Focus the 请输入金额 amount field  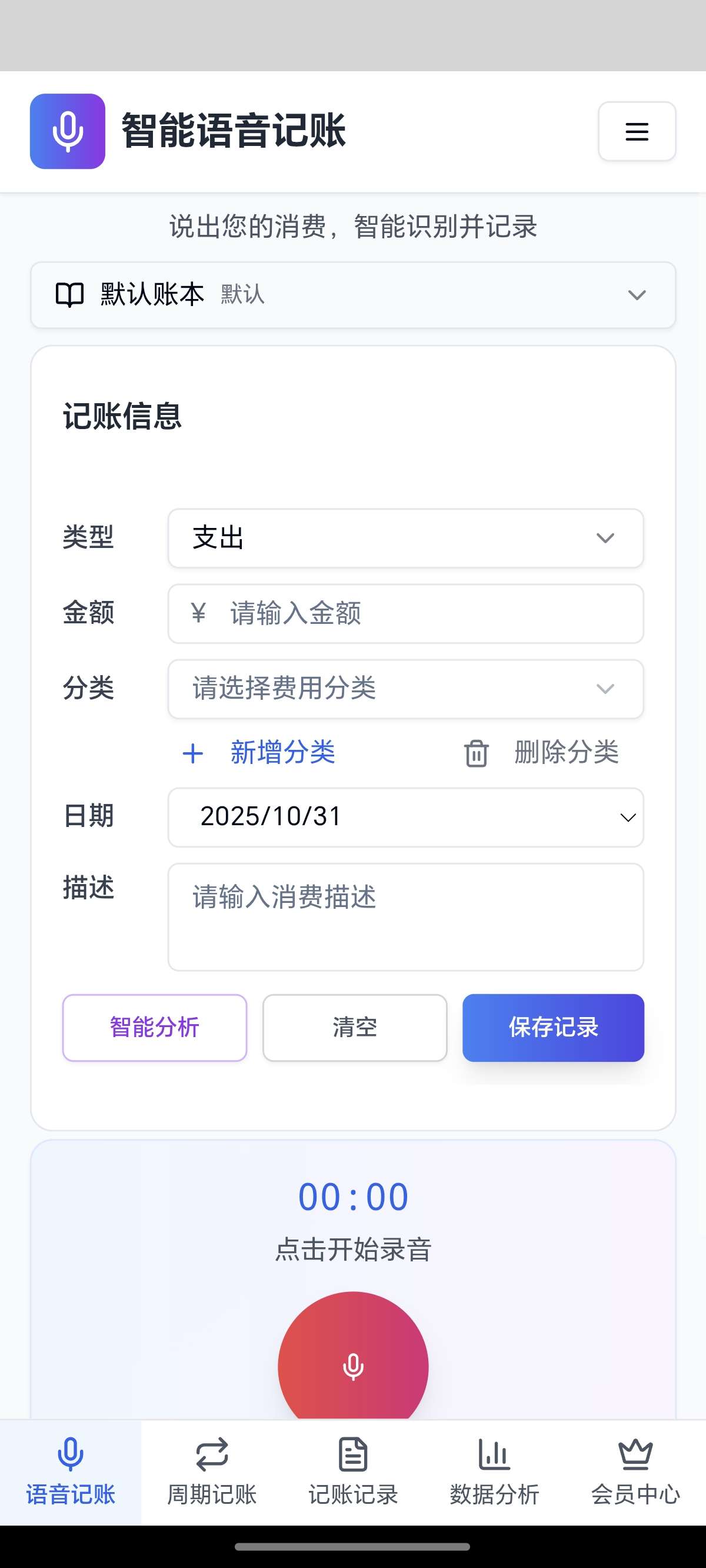click(426, 613)
